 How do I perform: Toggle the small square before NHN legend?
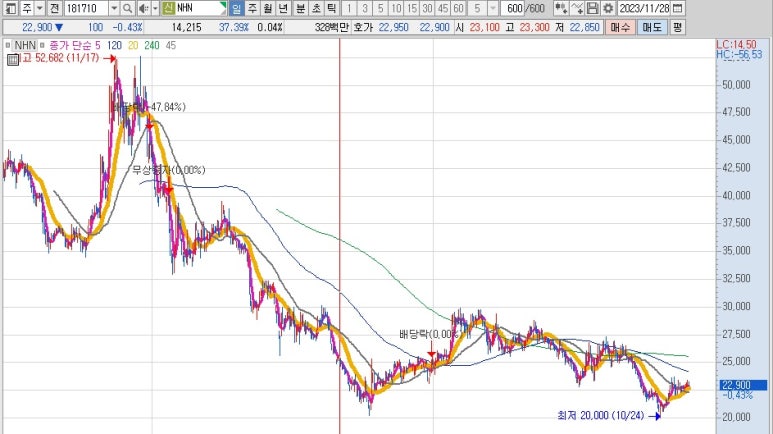(x=7, y=45)
